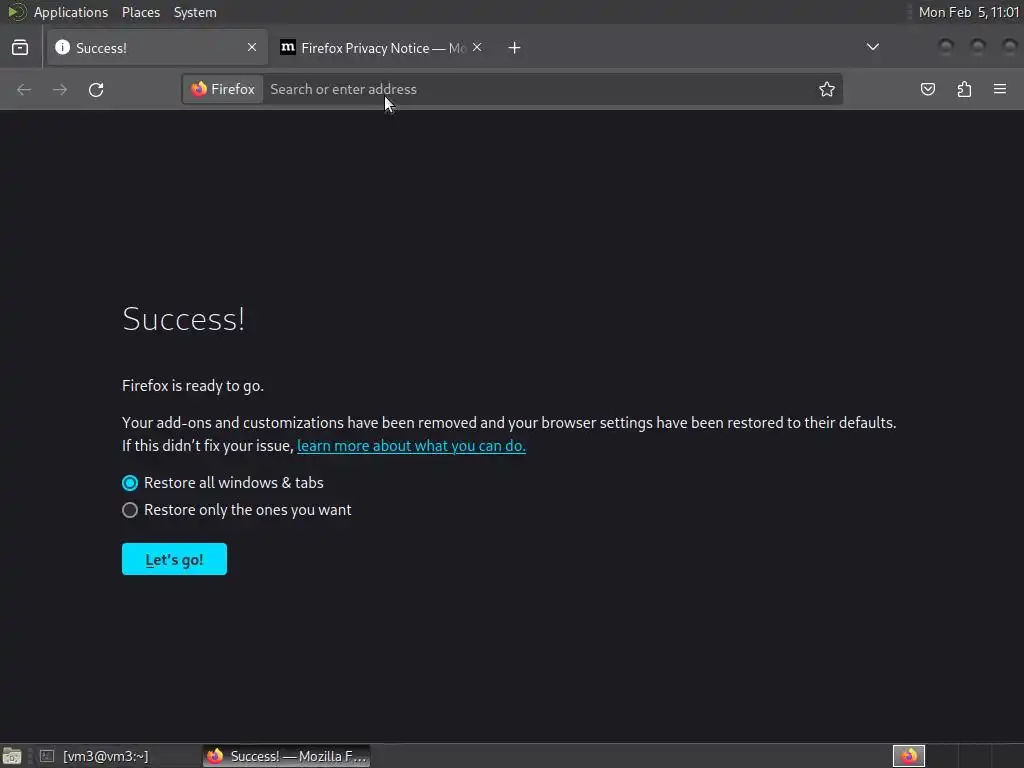The width and height of the screenshot is (1024, 768).
Task: Click the Firefox identity badge in the address bar
Action: pos(223,89)
